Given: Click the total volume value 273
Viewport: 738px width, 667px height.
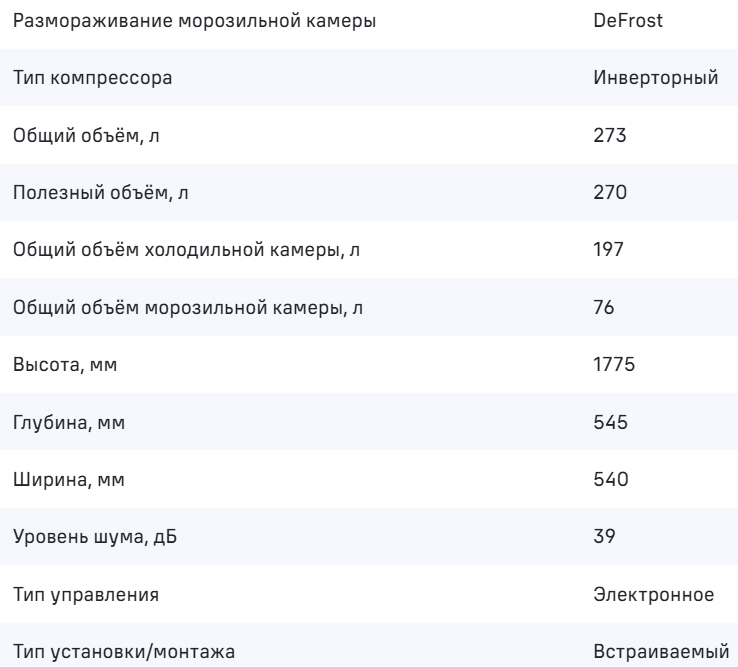Looking at the screenshot, I should point(609,136).
